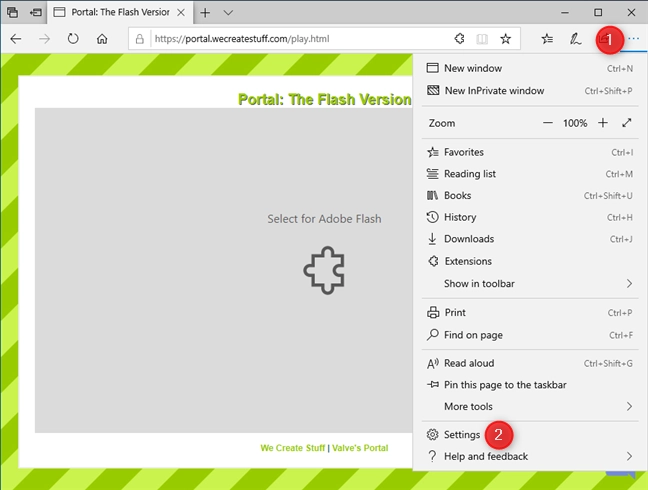Open Settings from the menu
The height and width of the screenshot is (490, 648).
530,435
